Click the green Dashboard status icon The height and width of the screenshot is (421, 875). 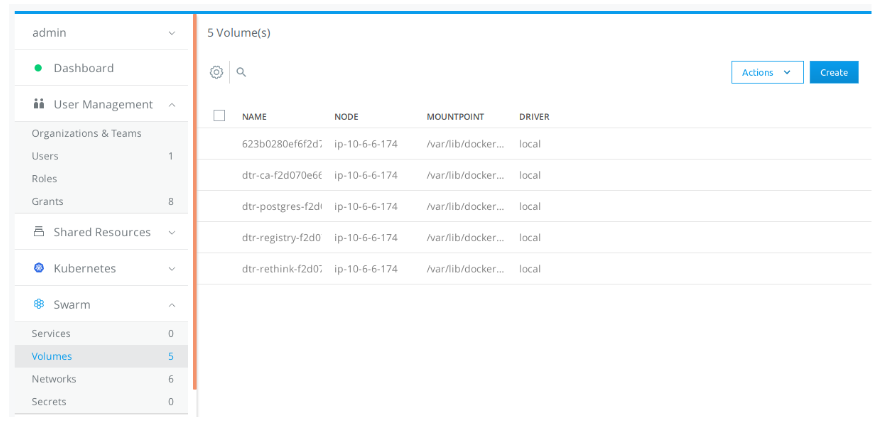tap(38, 68)
